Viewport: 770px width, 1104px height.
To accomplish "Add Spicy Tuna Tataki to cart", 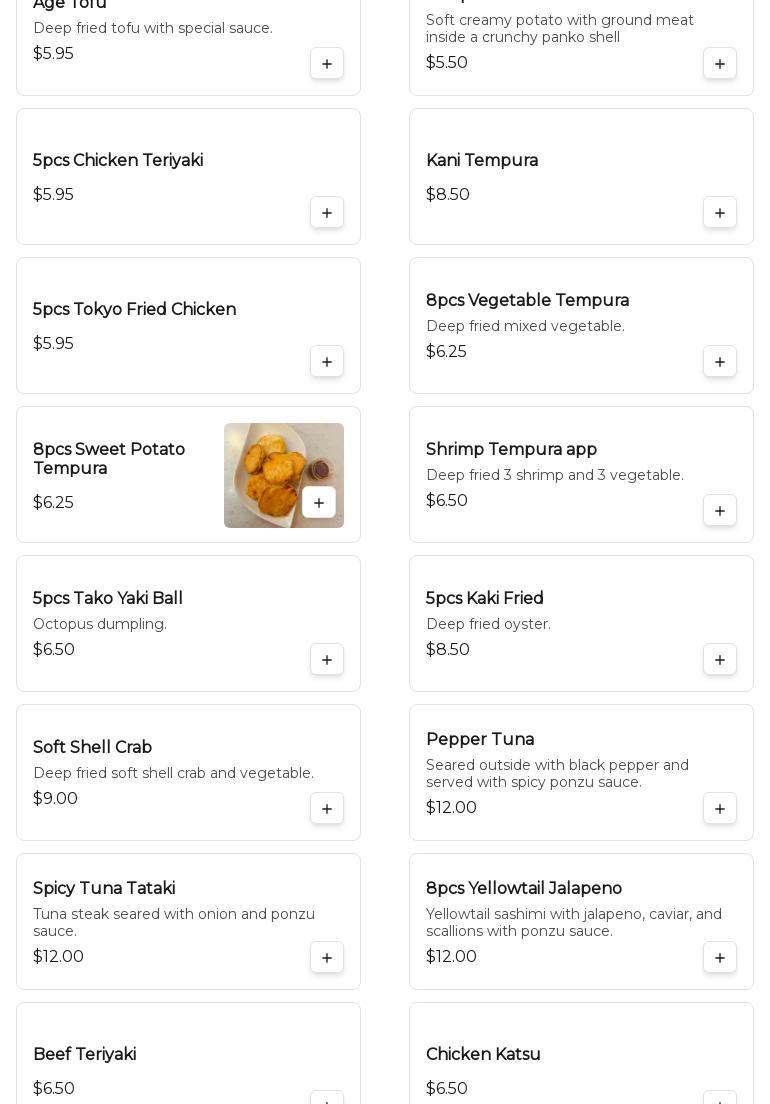I will pos(327,958).
